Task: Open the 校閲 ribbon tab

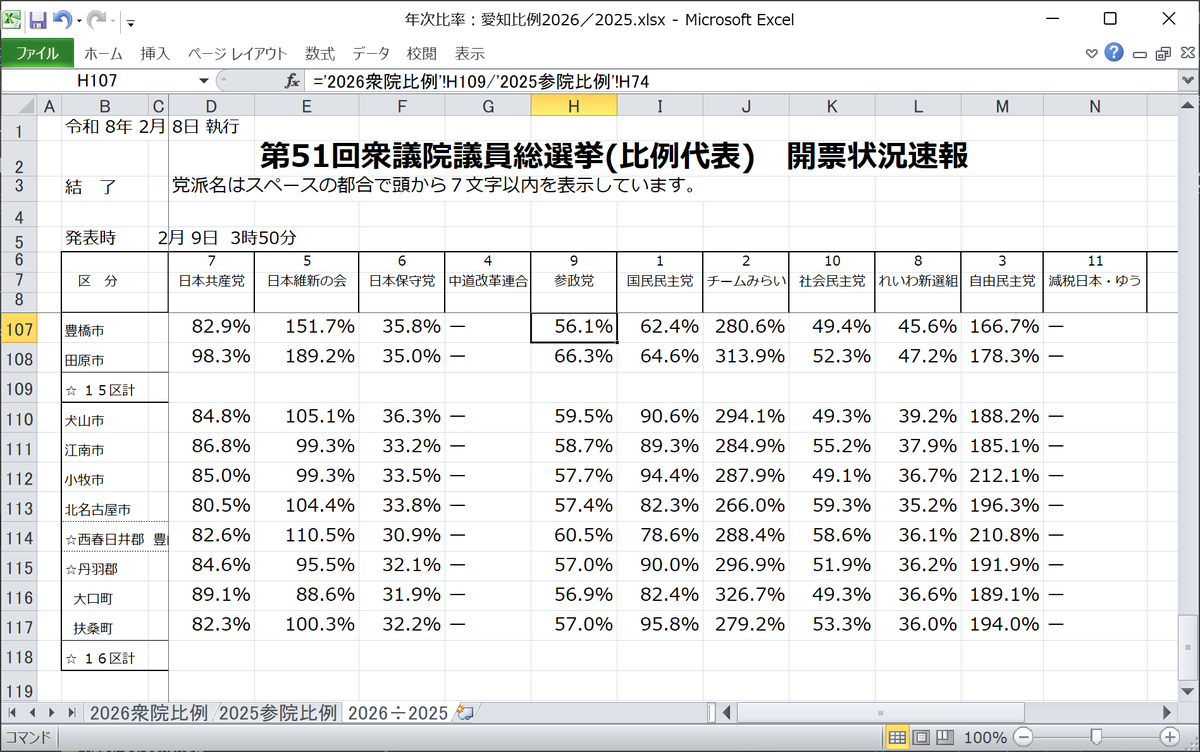Action: pos(421,53)
